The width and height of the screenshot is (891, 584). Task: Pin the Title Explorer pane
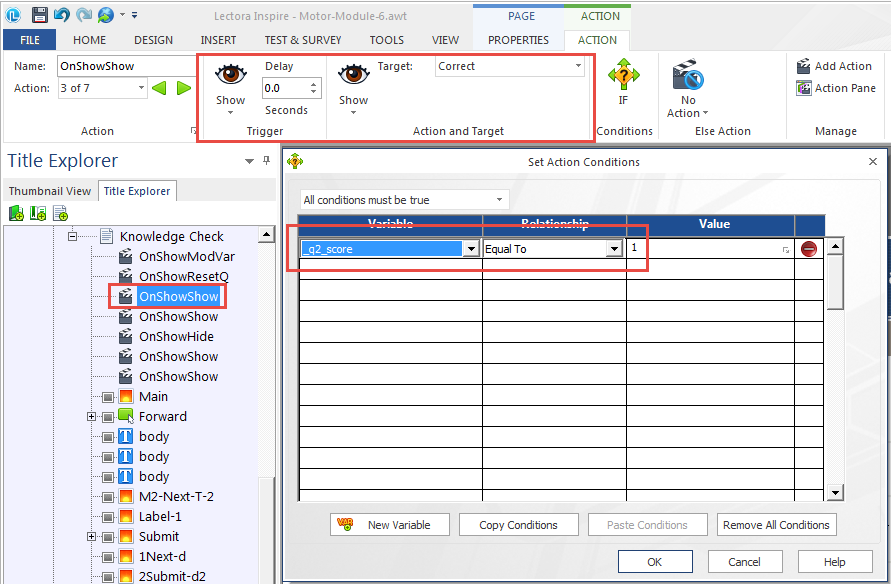(x=267, y=161)
